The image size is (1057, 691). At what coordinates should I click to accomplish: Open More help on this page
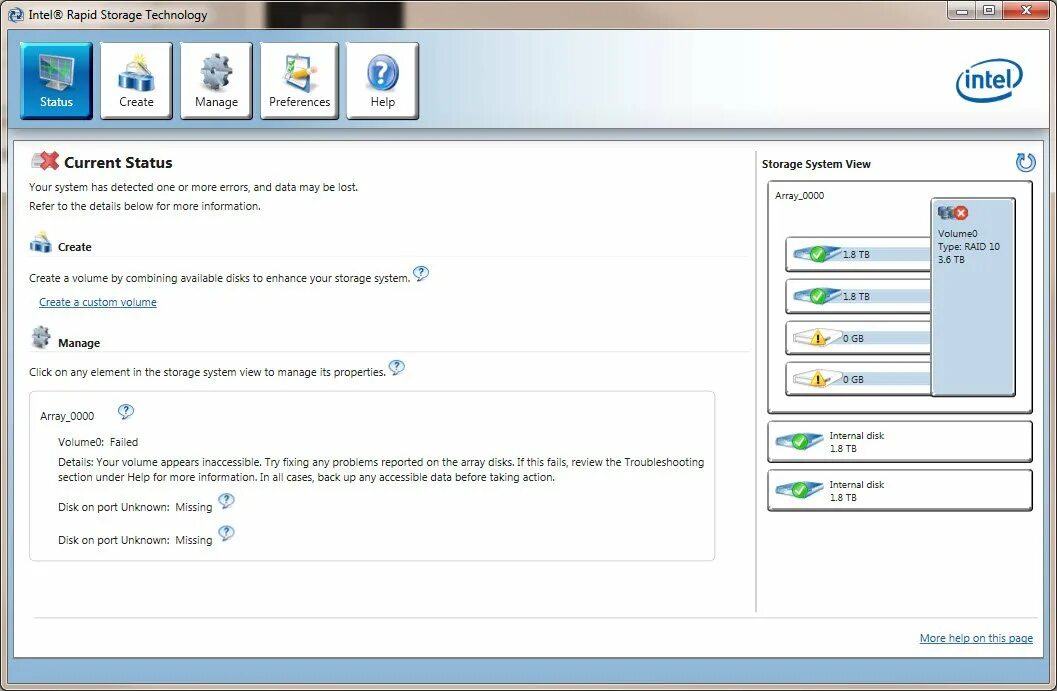coord(976,638)
